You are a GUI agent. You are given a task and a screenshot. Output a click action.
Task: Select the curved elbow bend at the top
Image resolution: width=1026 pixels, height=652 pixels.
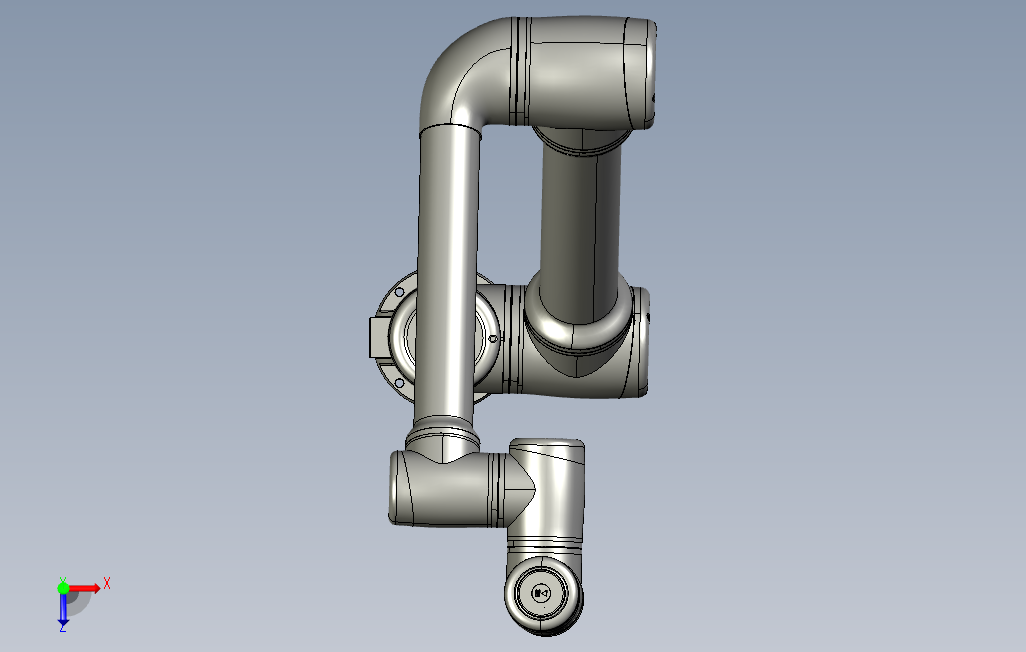point(465,72)
